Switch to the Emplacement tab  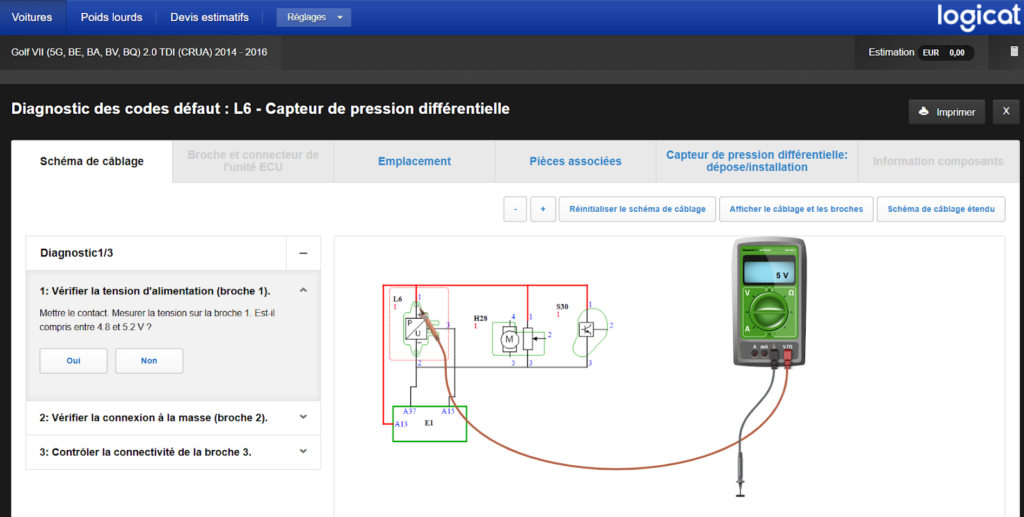point(415,161)
